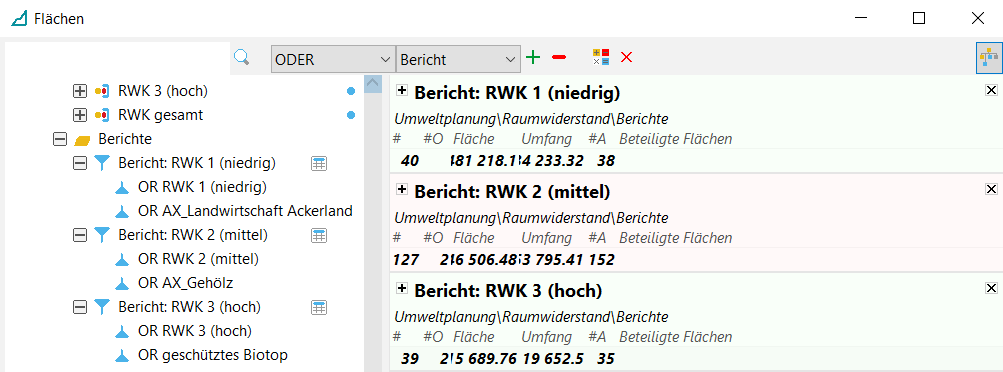Open table icon for Bericht: RWK 3 (hoch)
The height and width of the screenshot is (372, 1003).
click(x=319, y=307)
